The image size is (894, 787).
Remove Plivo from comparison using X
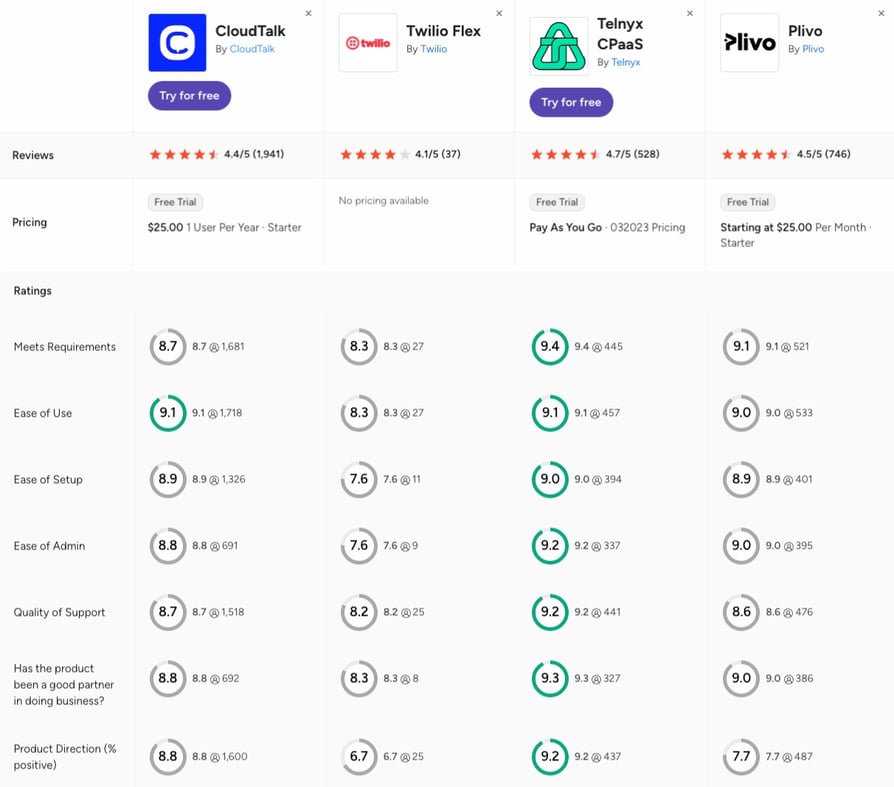pyautogui.click(x=881, y=13)
